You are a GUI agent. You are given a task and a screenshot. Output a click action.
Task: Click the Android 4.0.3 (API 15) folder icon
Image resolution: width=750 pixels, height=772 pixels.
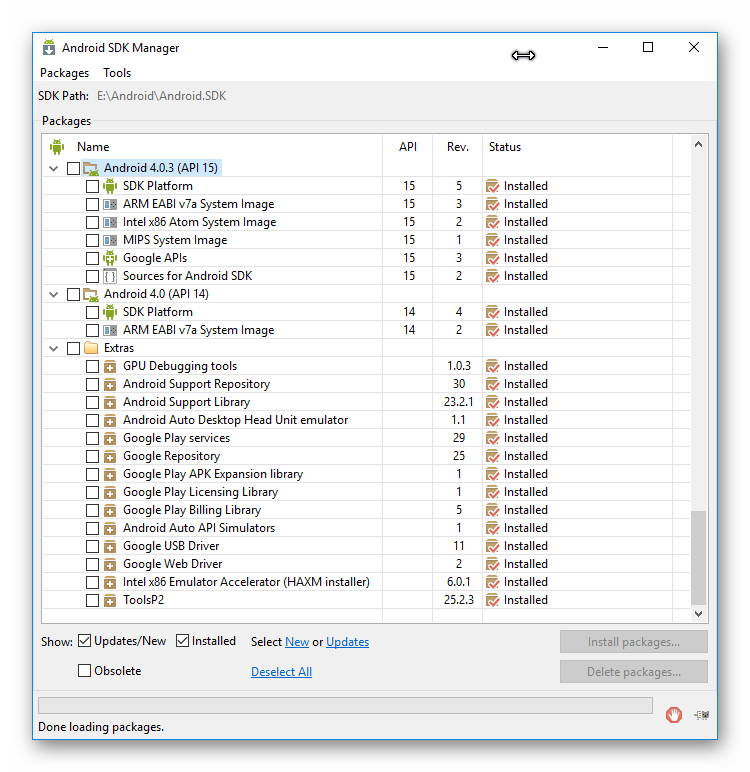click(91, 168)
